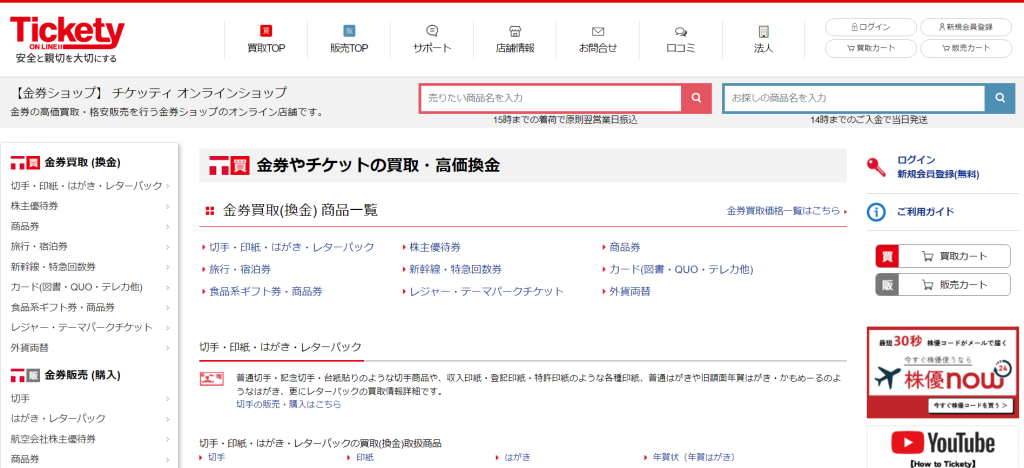Image resolution: width=1024 pixels, height=468 pixels.
Task: Select the 切手・印紙・はがき・レターパック tab heading
Action: pyautogui.click(x=281, y=347)
